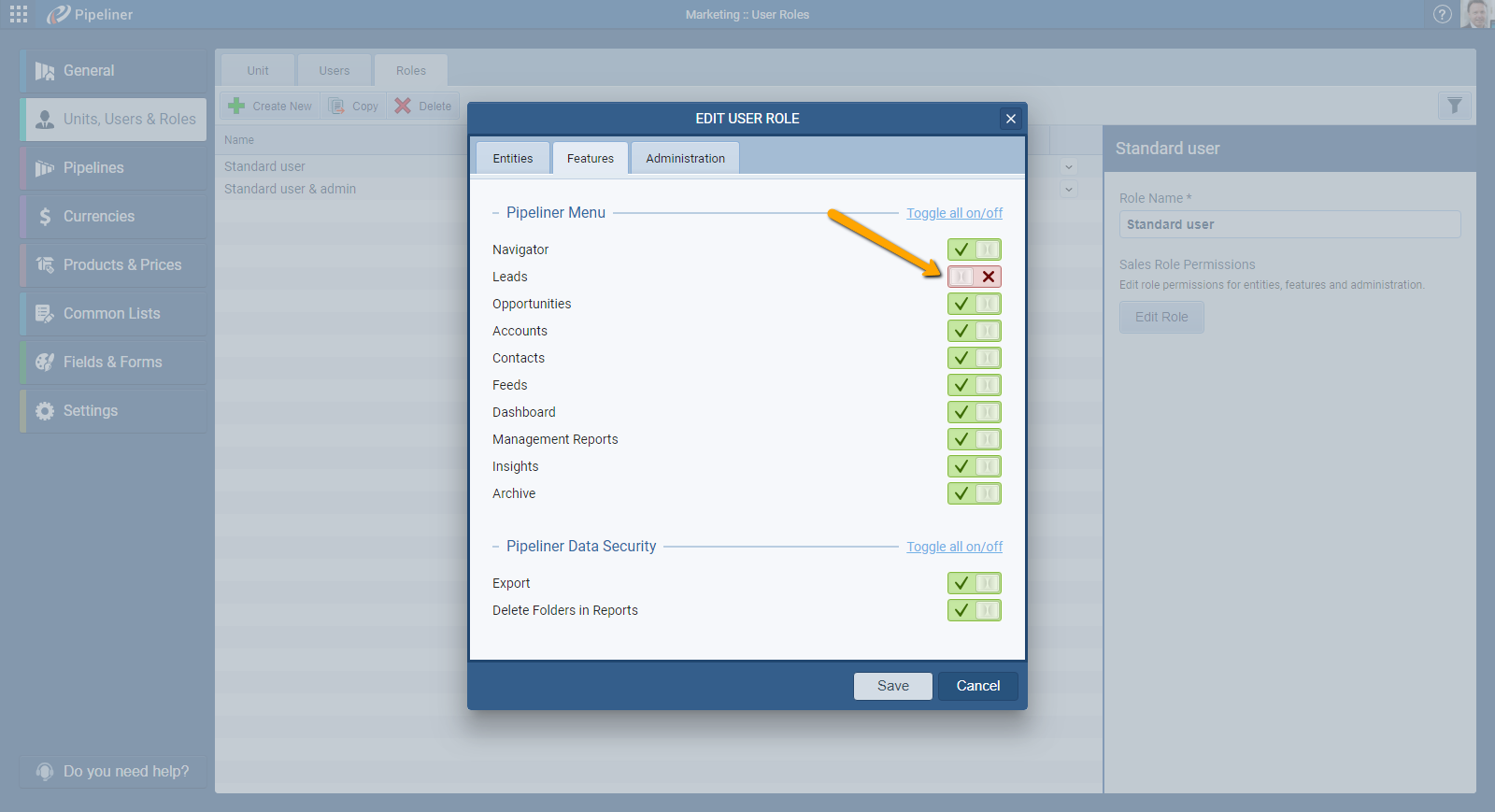The height and width of the screenshot is (812, 1495).
Task: Click the Save button
Action: point(892,686)
